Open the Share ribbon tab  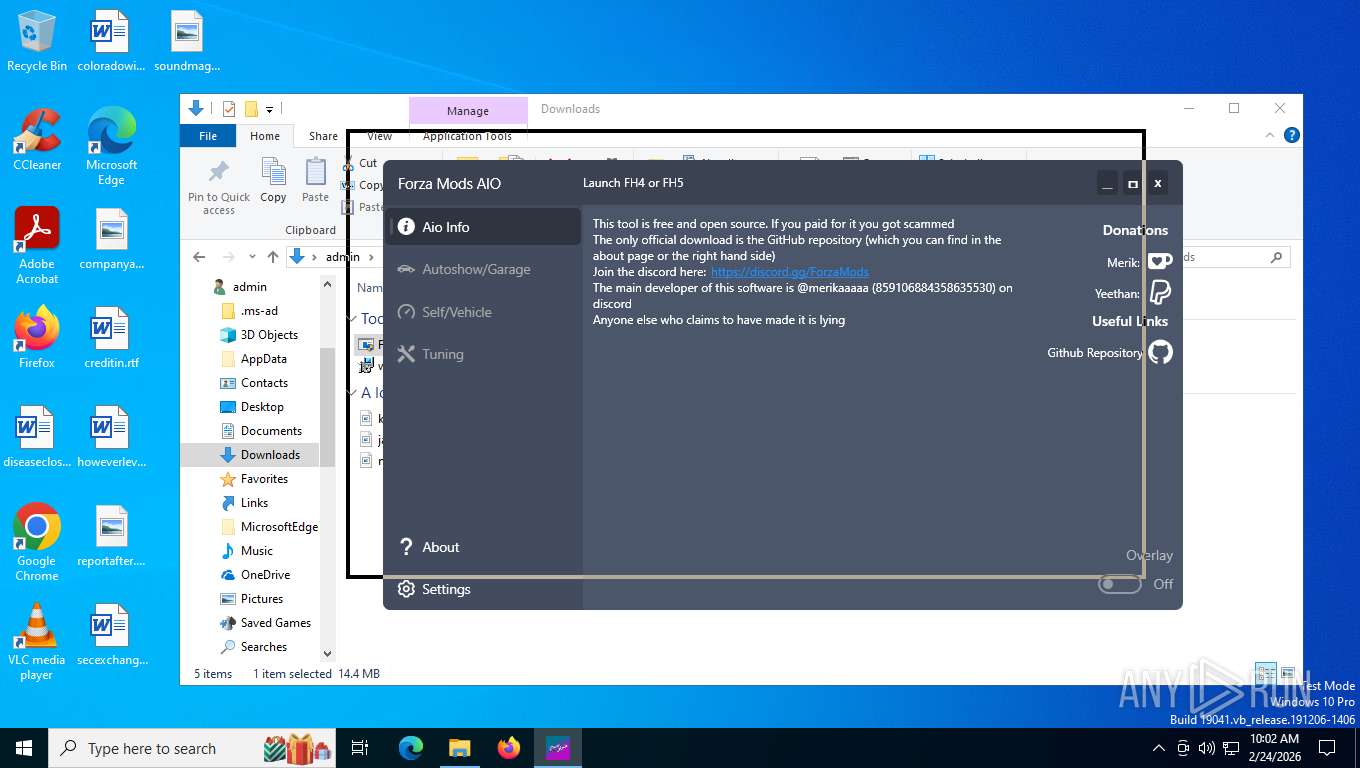323,136
